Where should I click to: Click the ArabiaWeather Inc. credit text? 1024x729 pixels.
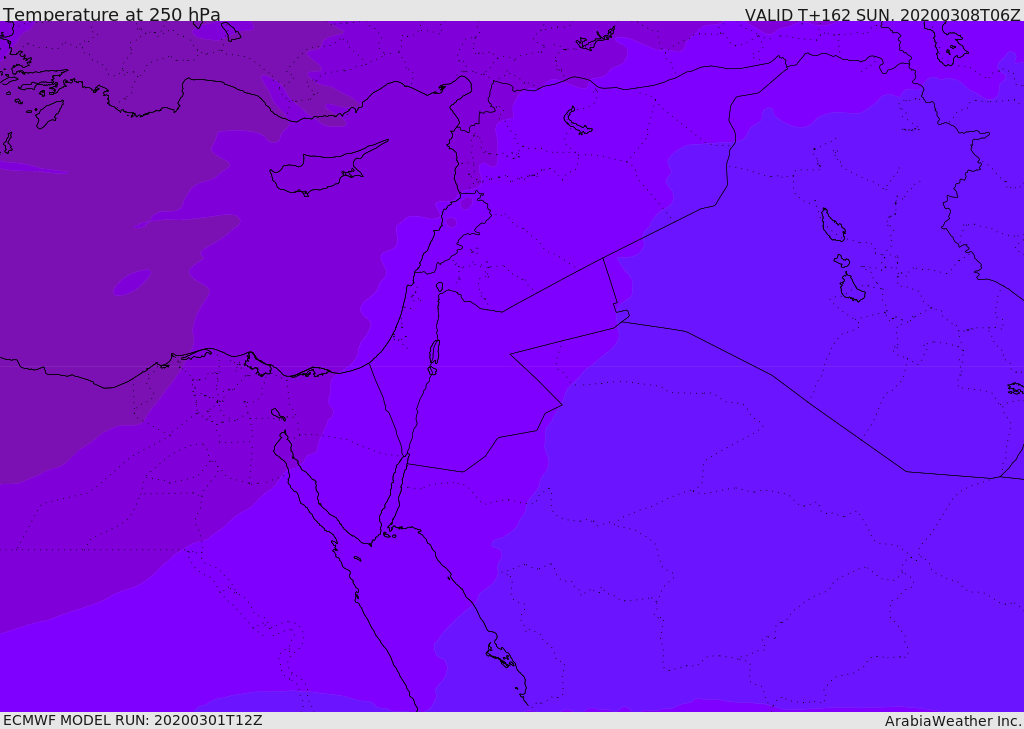point(953,721)
